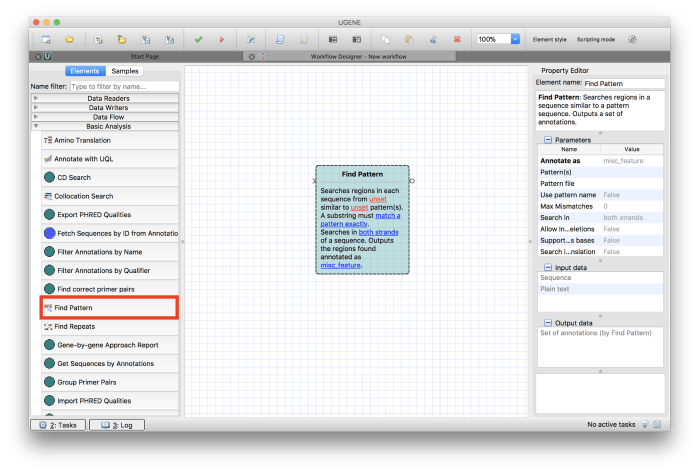Collapse the Output data section toggle

(x=547, y=323)
